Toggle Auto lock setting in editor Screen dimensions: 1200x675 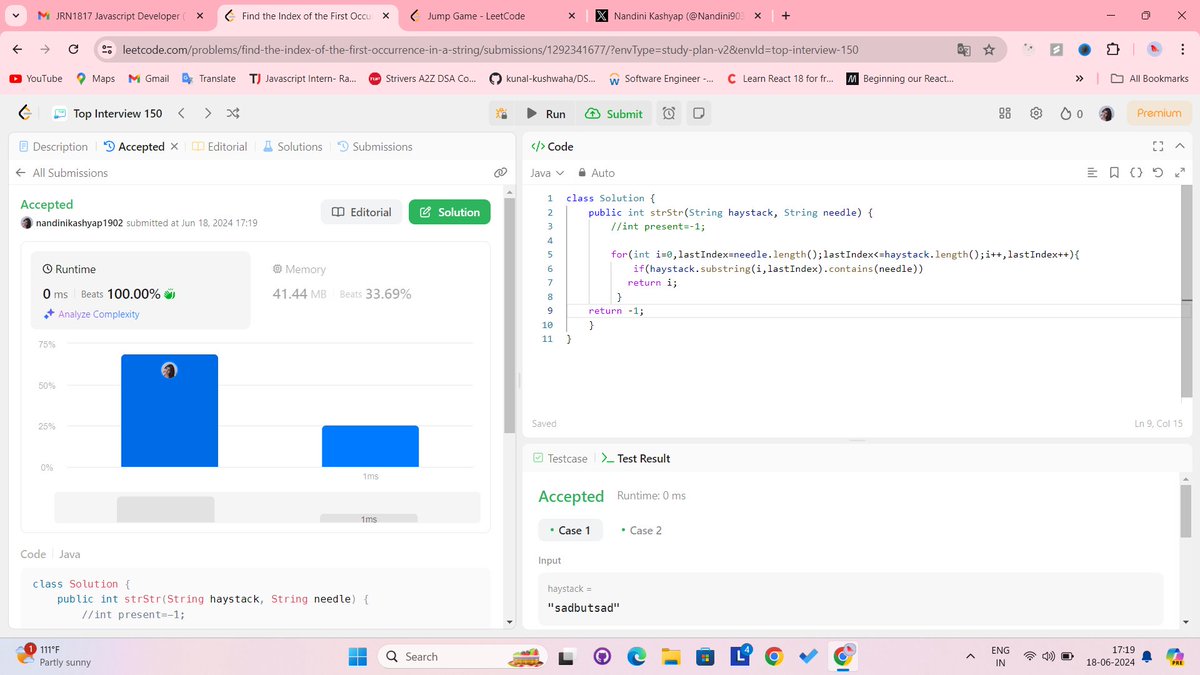point(597,173)
